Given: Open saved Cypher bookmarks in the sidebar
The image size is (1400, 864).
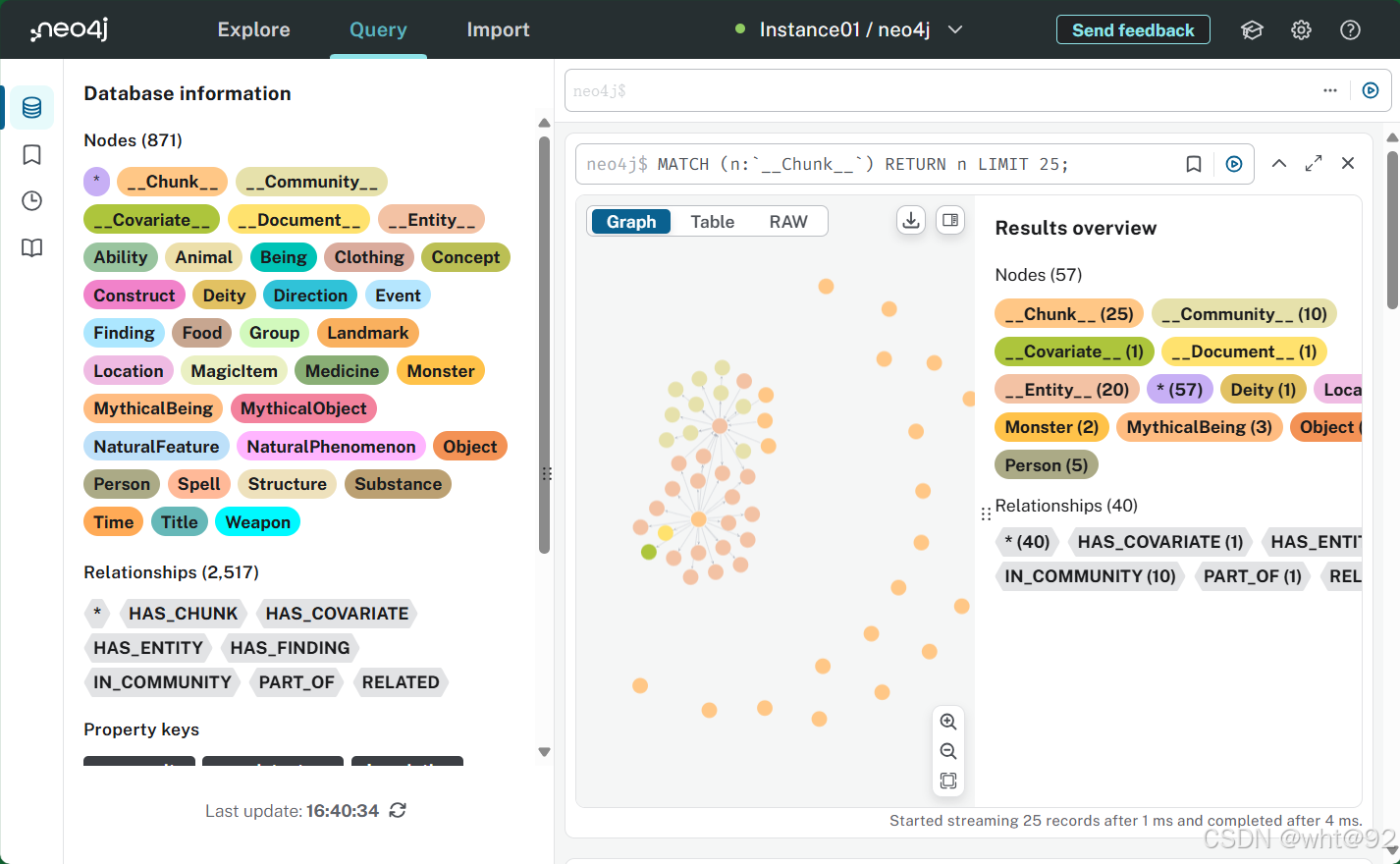Looking at the screenshot, I should click(30, 154).
